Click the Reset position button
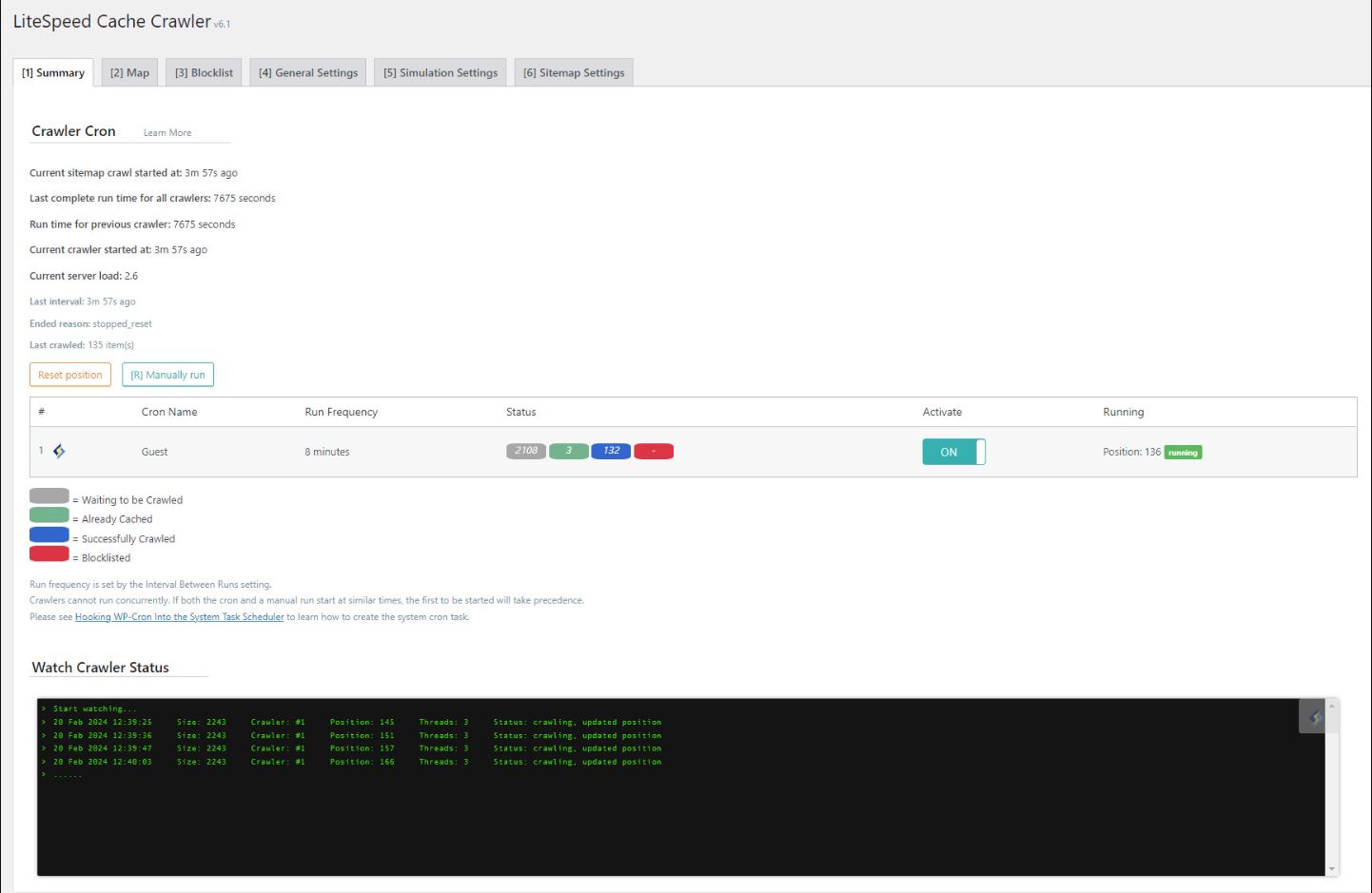Screen dimensions: 1372x893 (70, 375)
